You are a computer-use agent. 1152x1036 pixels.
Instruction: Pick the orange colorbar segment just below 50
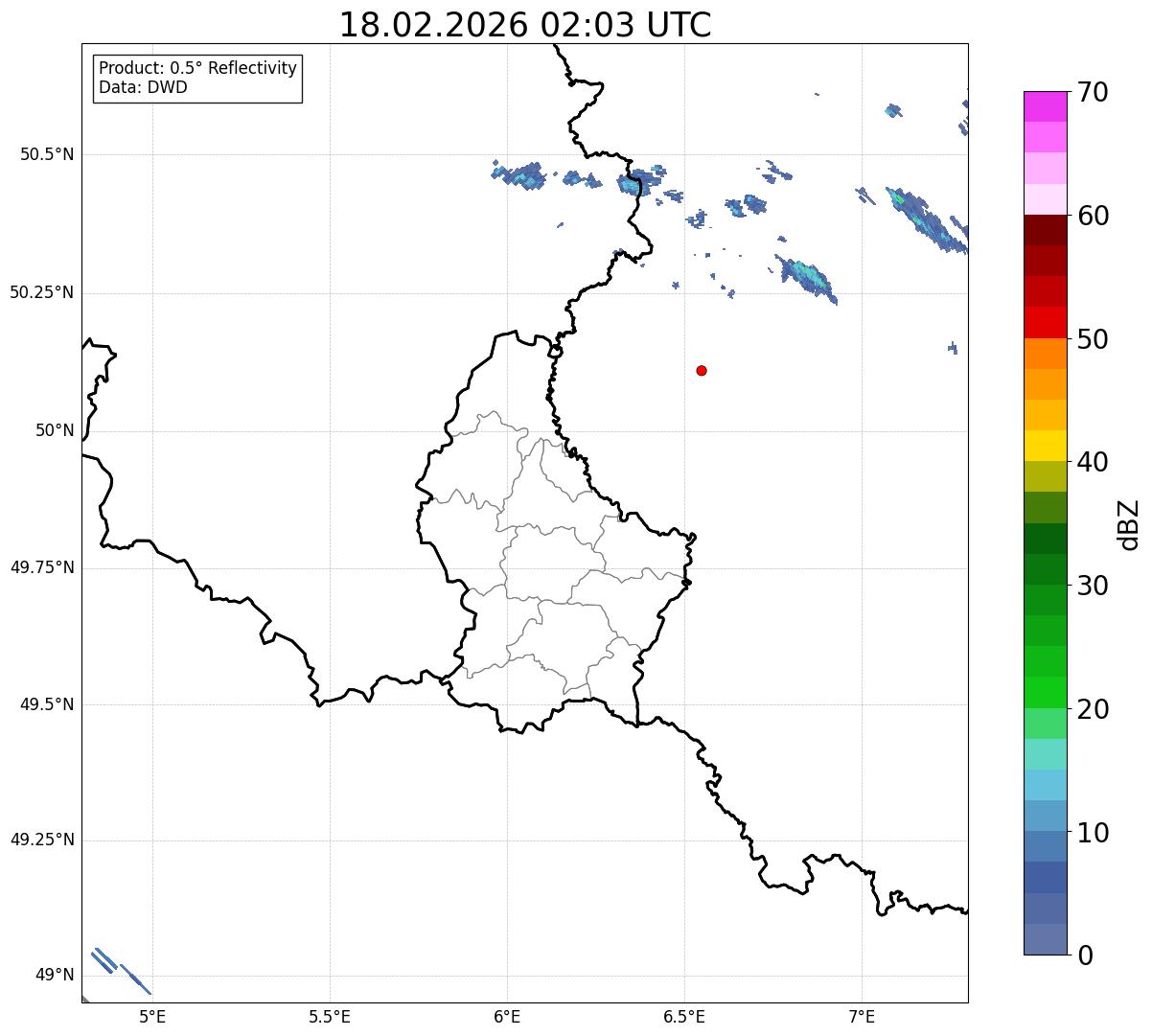(x=1045, y=354)
